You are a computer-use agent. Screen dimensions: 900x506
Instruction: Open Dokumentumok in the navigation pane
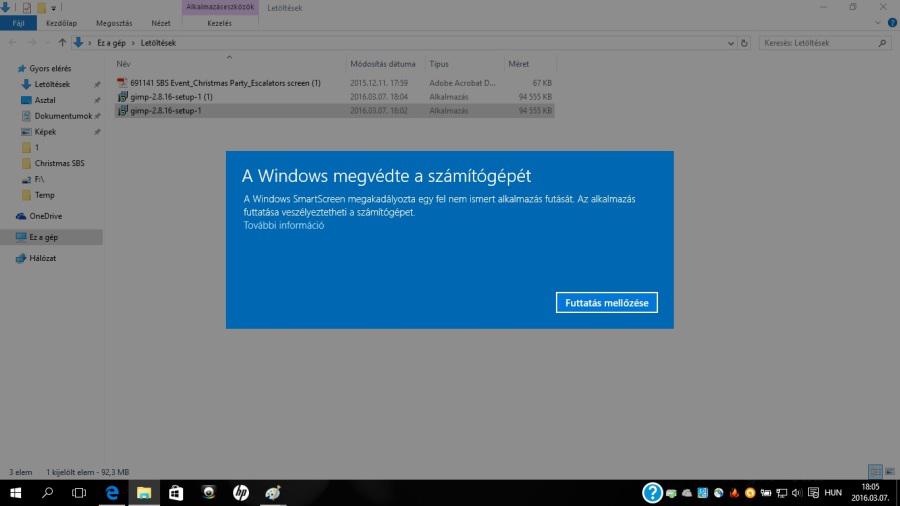[x=63, y=116]
